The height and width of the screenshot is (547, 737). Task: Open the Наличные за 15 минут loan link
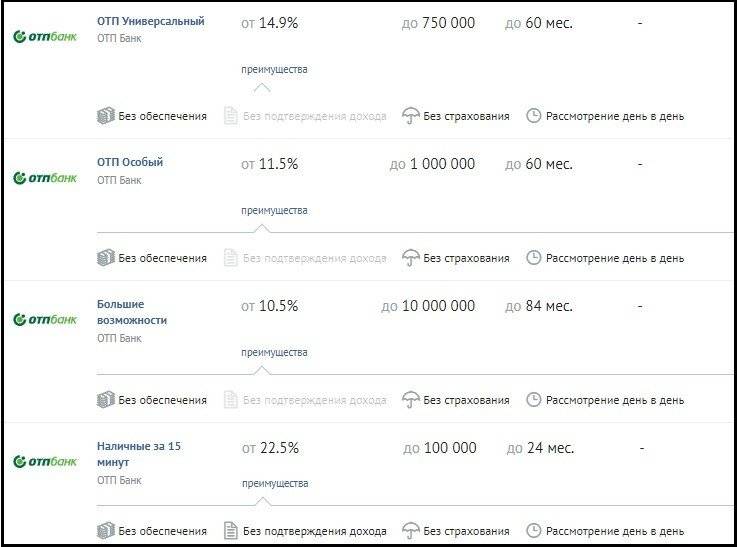coord(139,454)
